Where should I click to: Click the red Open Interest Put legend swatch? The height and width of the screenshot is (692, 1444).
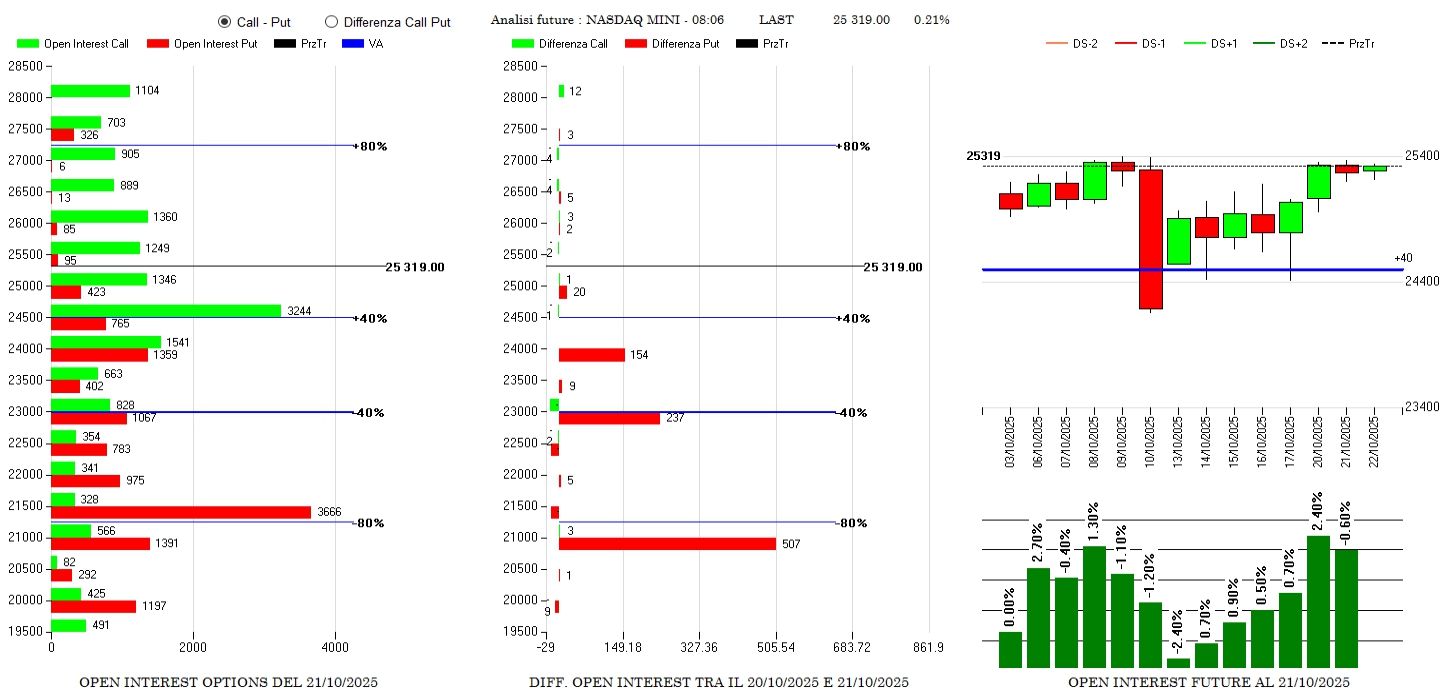[x=158, y=44]
